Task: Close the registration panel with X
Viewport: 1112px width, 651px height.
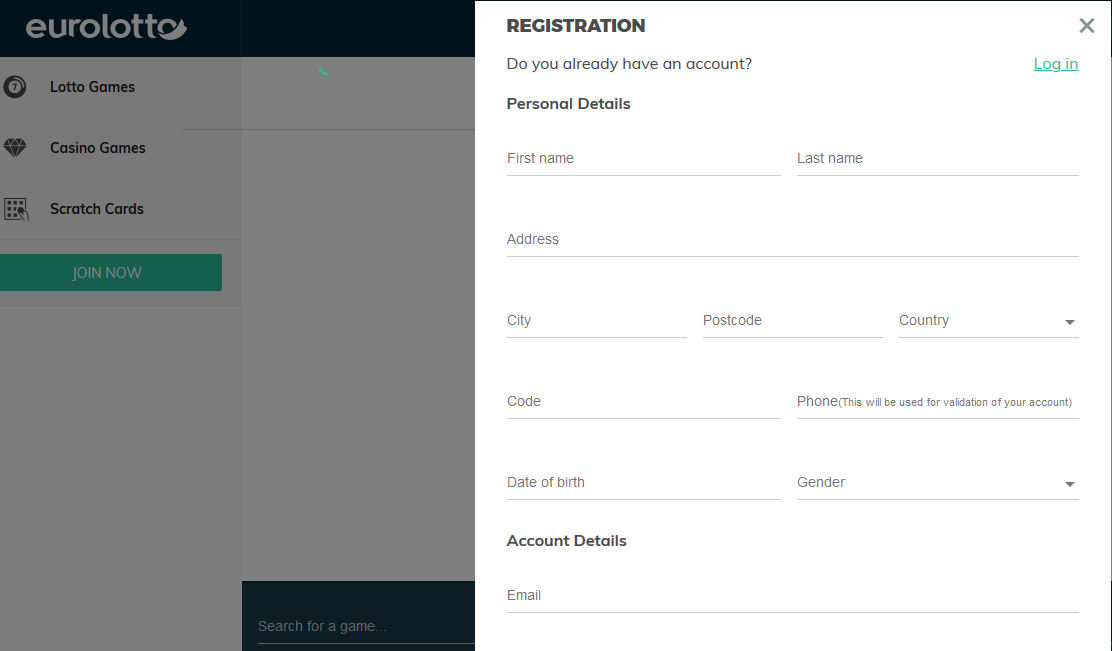Action: click(x=1086, y=26)
